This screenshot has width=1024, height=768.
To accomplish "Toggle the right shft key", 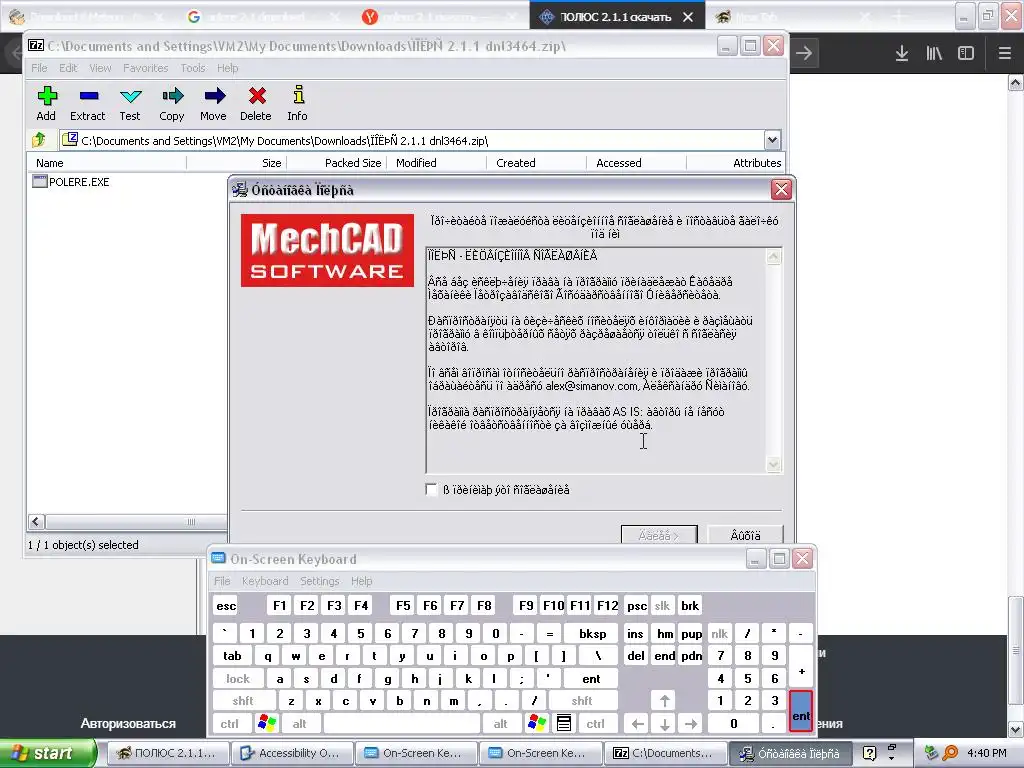I will click(x=582, y=701).
